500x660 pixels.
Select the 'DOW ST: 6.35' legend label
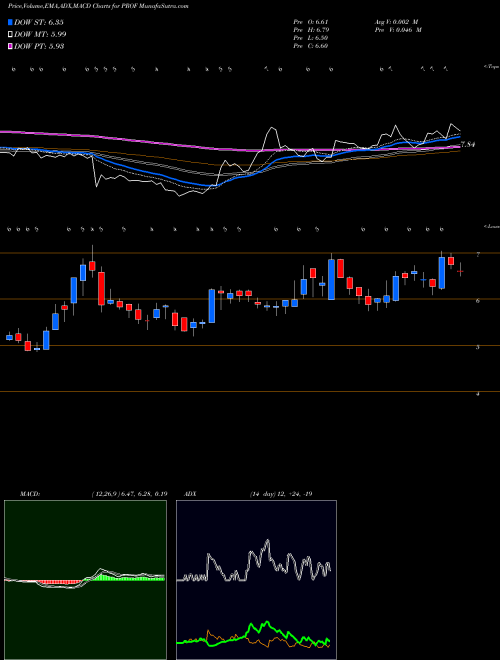tap(39, 22)
